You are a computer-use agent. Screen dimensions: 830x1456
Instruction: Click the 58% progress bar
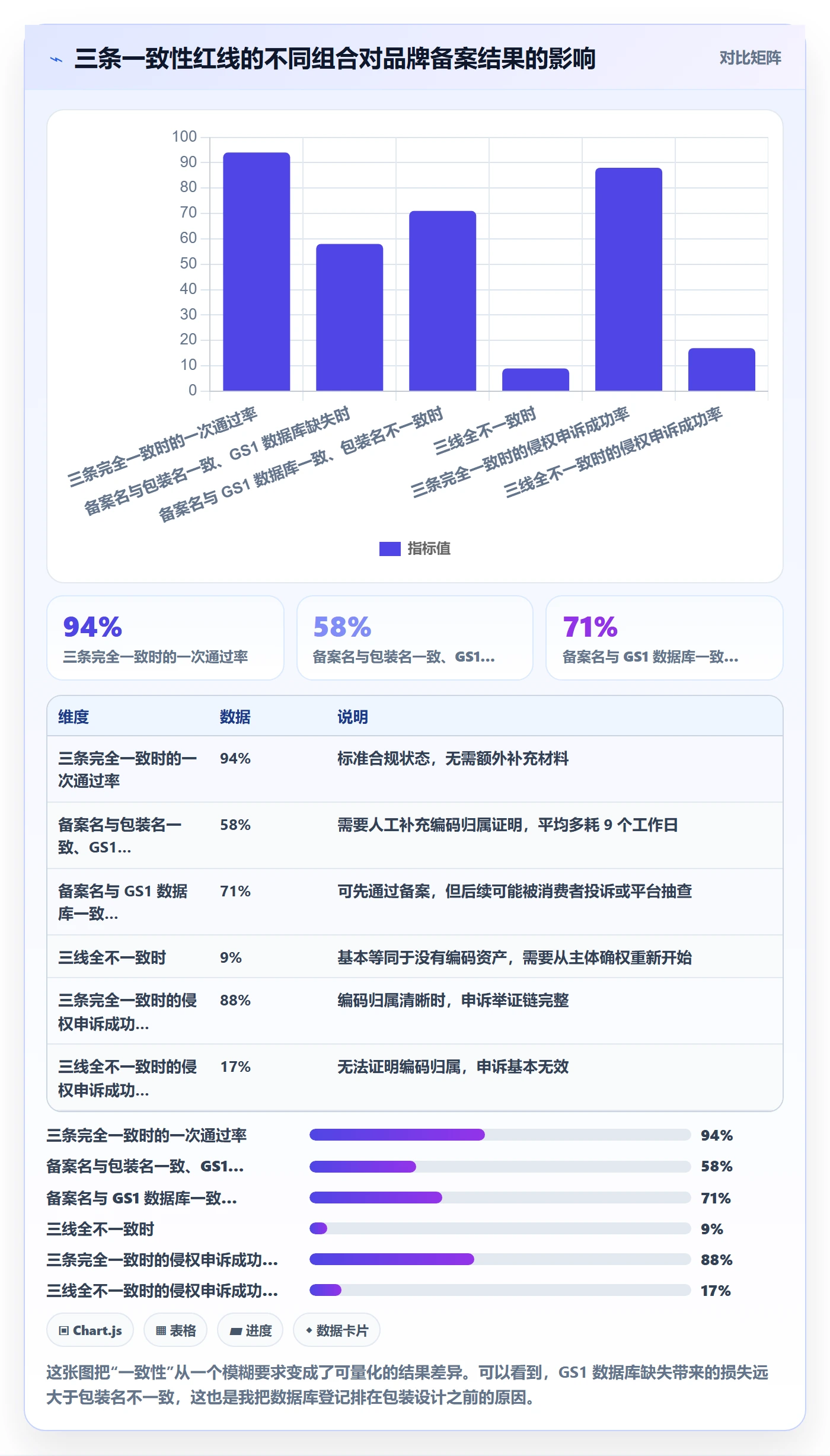(x=500, y=1167)
